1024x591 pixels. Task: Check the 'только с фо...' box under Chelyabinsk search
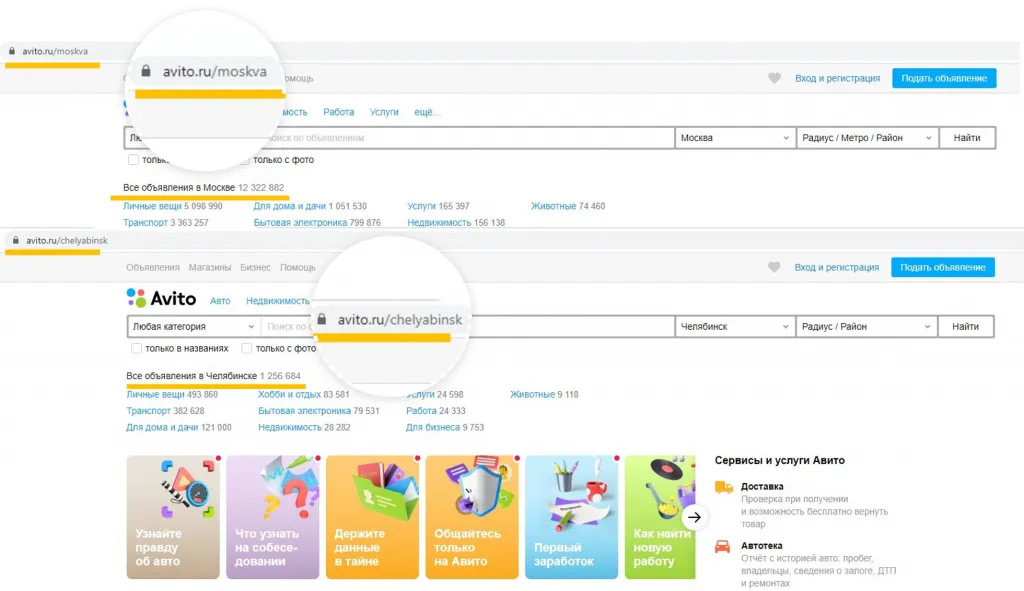[x=246, y=349]
